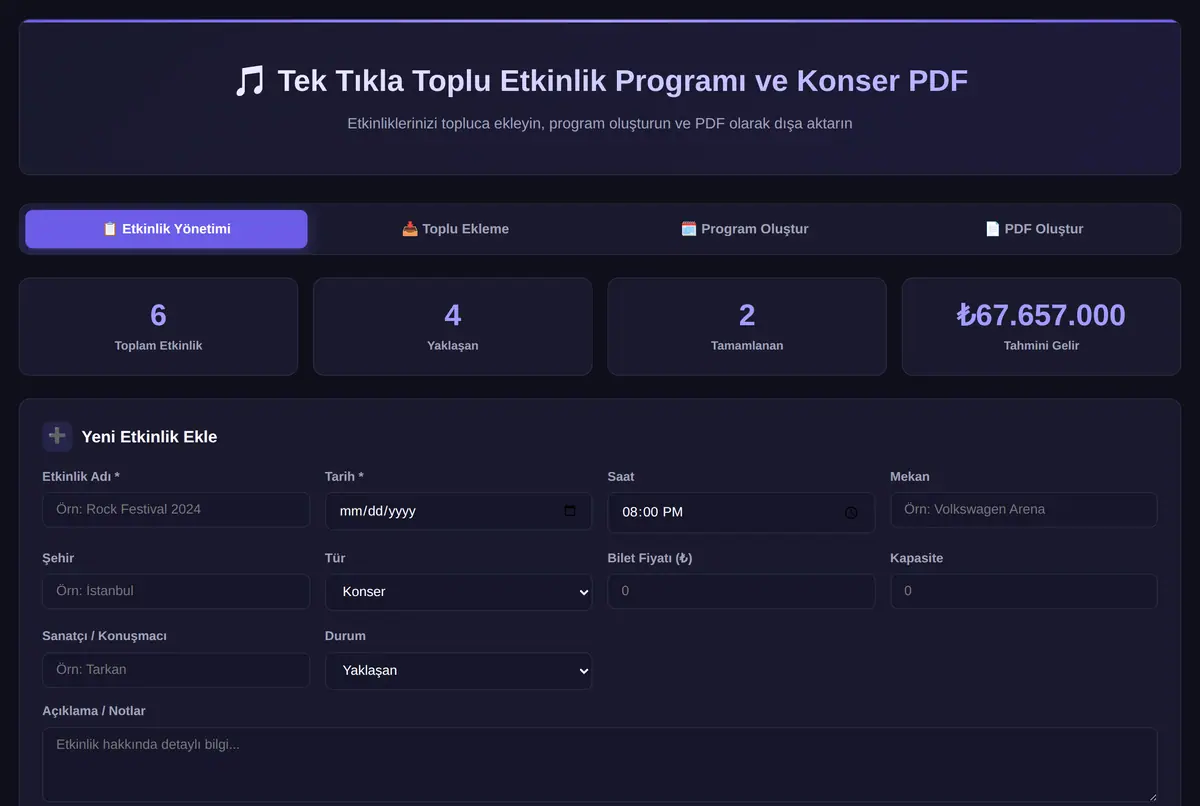This screenshot has height=806, width=1200.
Task: Click the Saat time field
Action: tap(741, 512)
